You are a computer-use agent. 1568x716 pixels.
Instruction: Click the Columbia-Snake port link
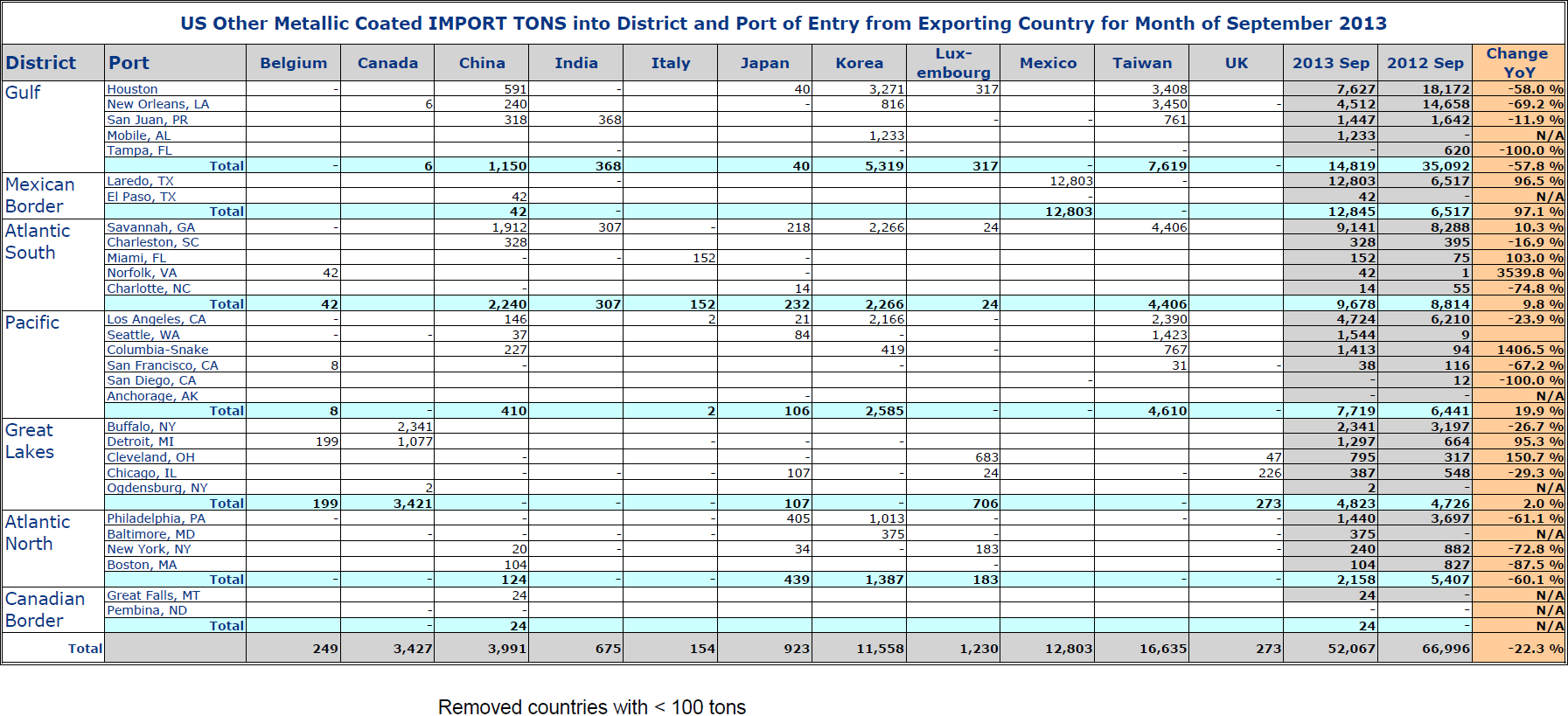(157, 350)
